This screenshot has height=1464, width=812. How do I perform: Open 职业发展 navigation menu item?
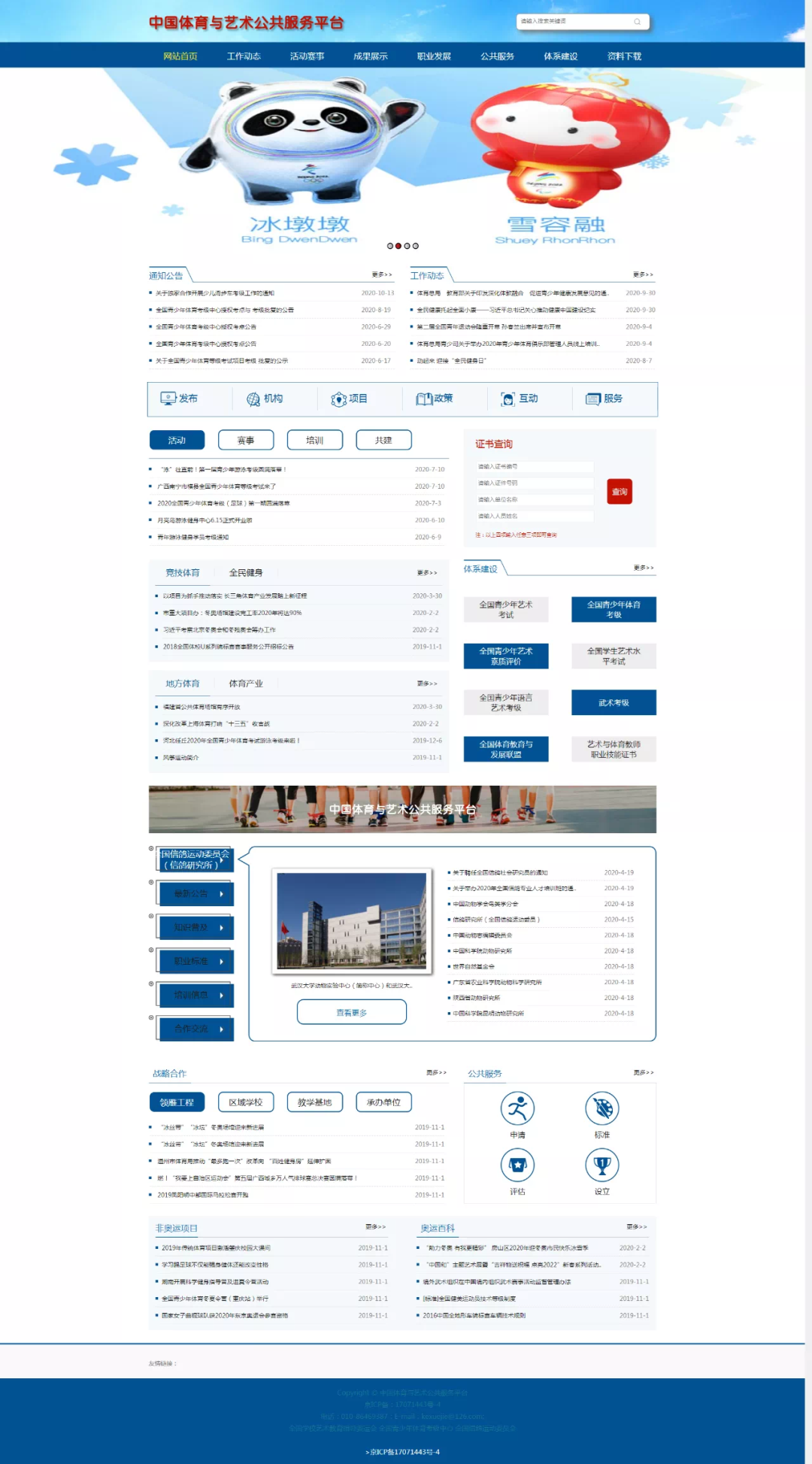click(x=434, y=56)
